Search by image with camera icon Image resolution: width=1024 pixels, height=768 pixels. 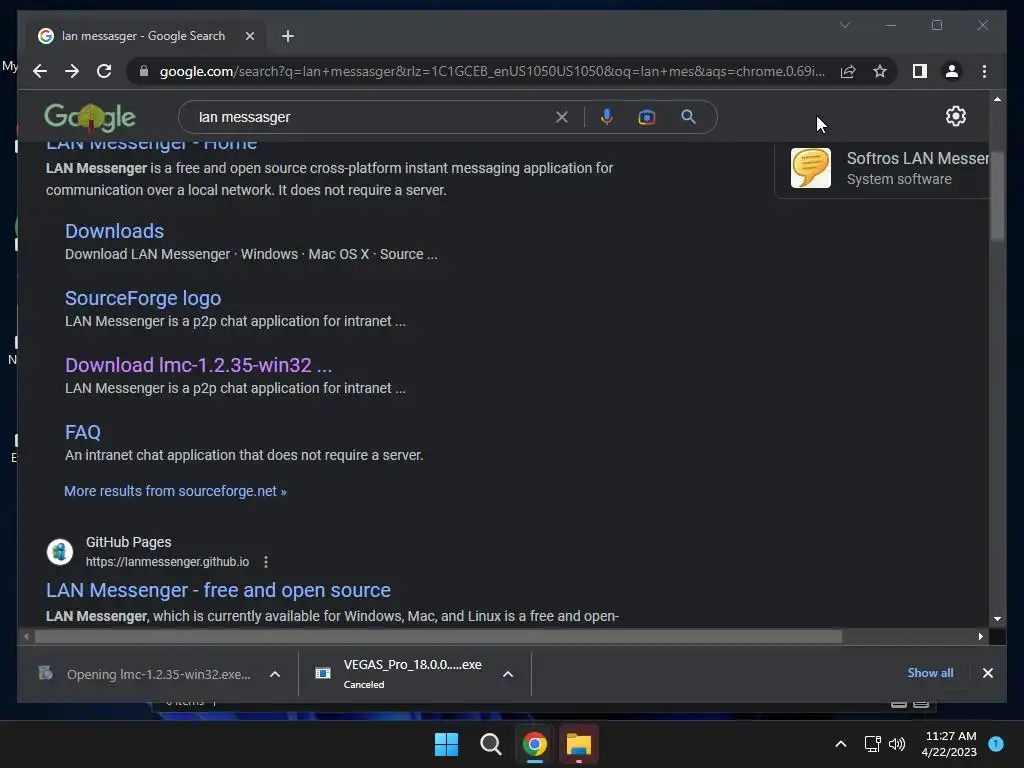point(647,117)
